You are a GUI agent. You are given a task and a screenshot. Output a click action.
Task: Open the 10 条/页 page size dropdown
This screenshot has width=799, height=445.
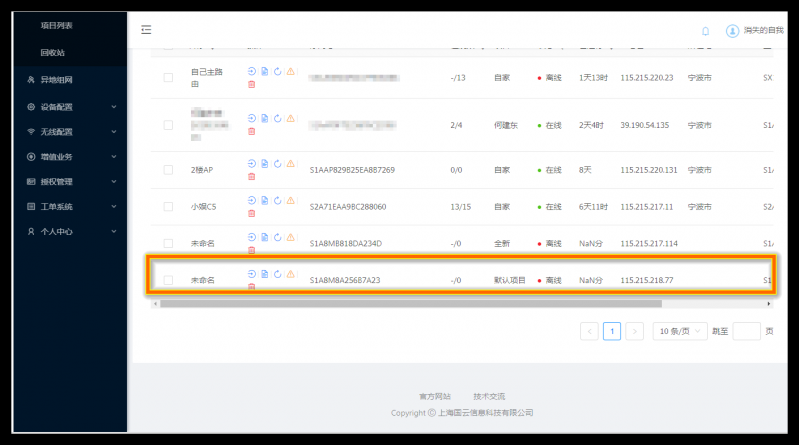pyautogui.click(x=680, y=331)
